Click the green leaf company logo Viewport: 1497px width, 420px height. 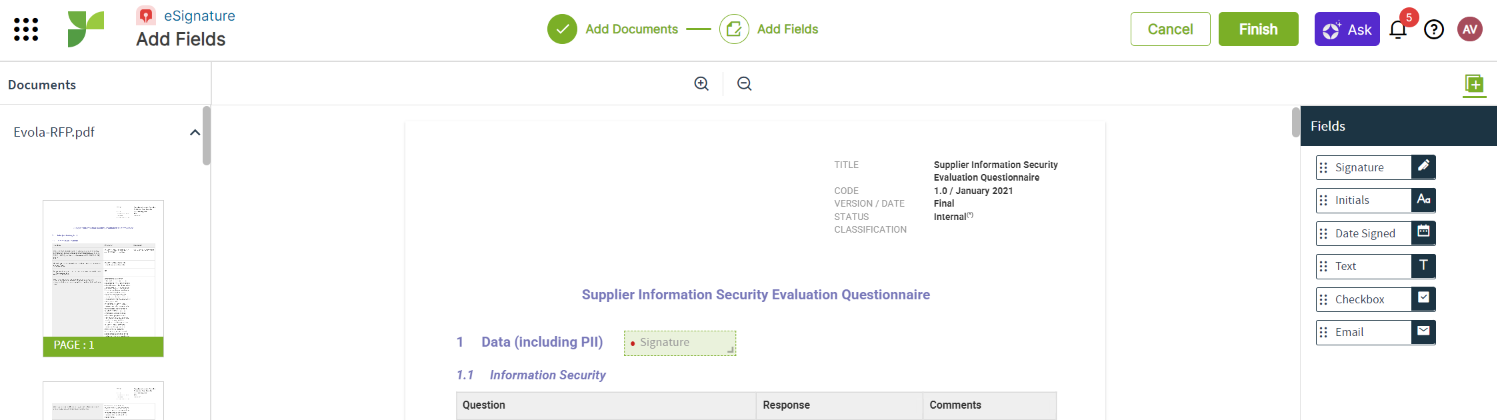tap(86, 29)
